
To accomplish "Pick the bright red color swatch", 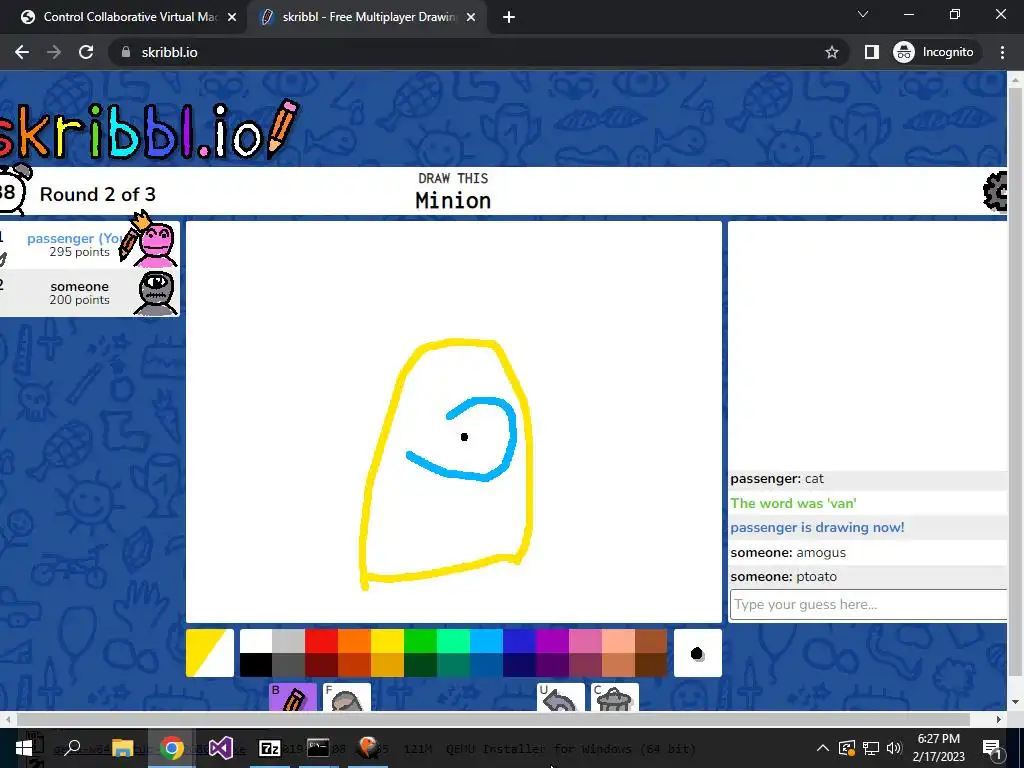I will pos(321,641).
